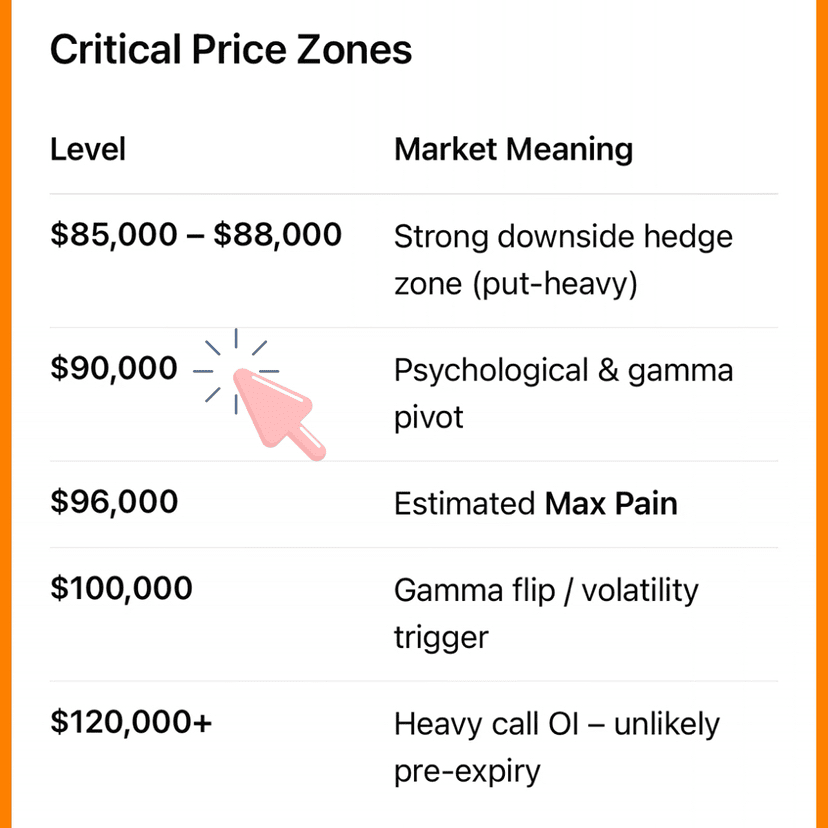Select the $90,000 level cell
Screen dimensions: 828x828
[114, 369]
